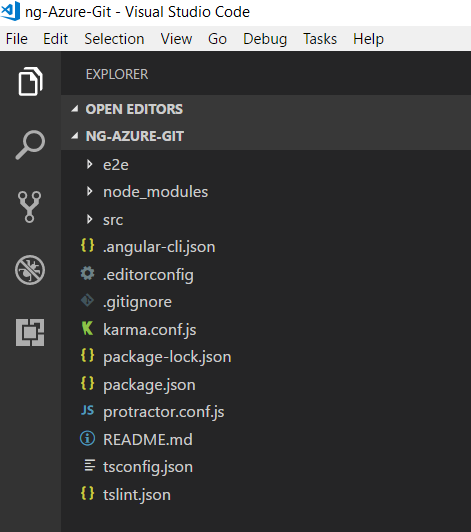Expand the src folder arrow
Image resolution: width=471 pixels, height=532 pixels.
click(90, 219)
